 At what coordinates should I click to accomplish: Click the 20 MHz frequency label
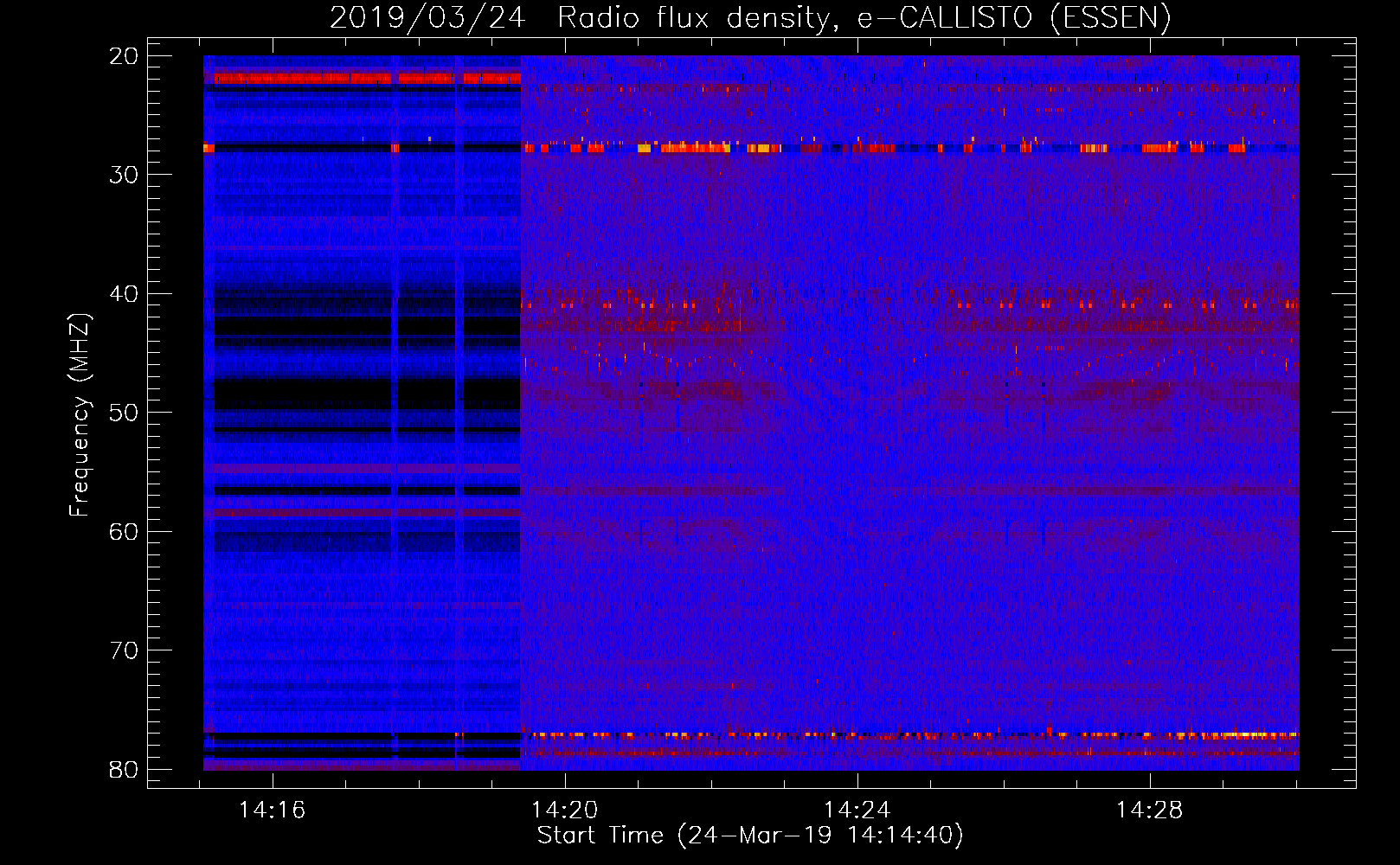click(125, 56)
